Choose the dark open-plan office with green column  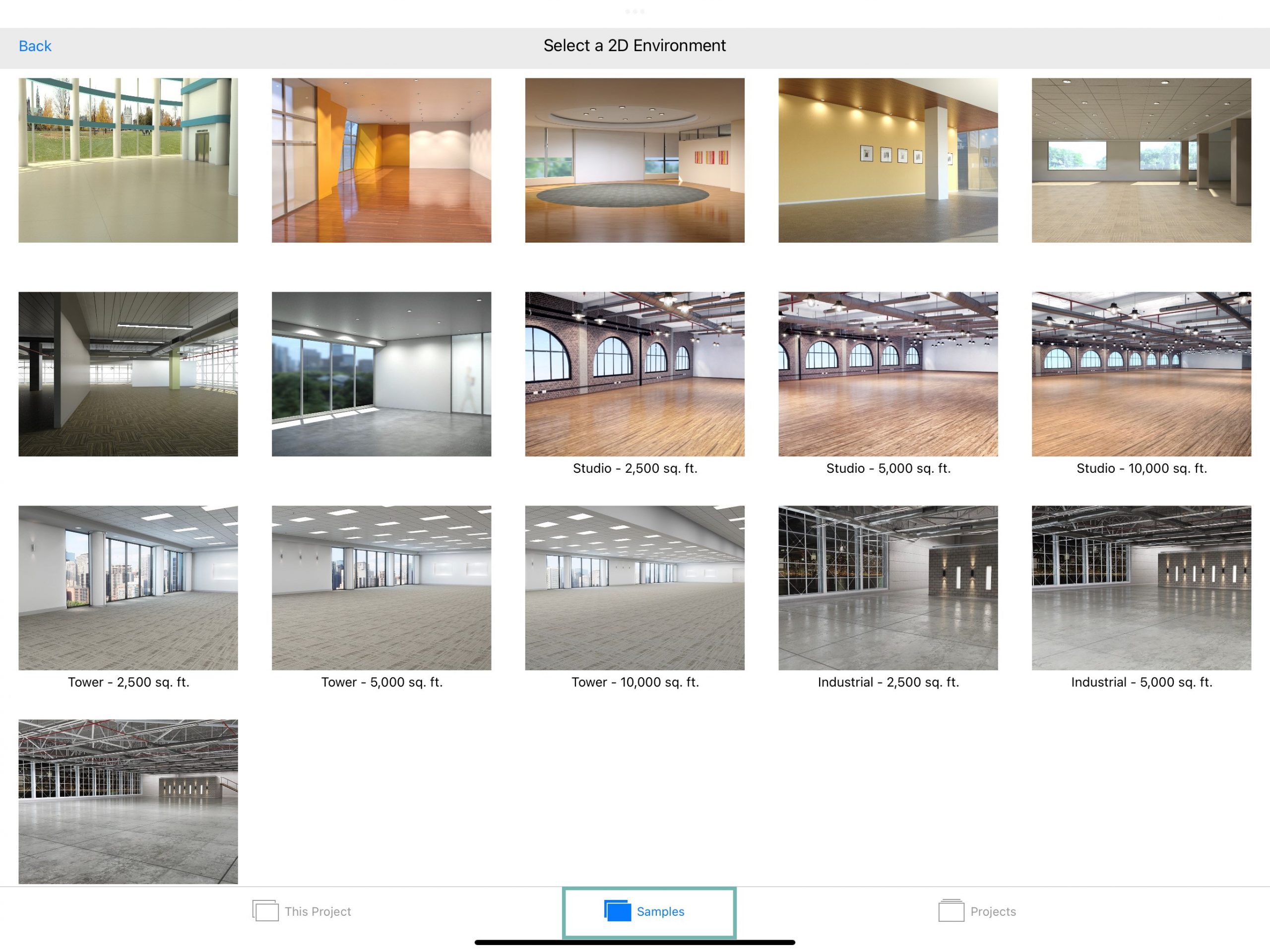(128, 374)
